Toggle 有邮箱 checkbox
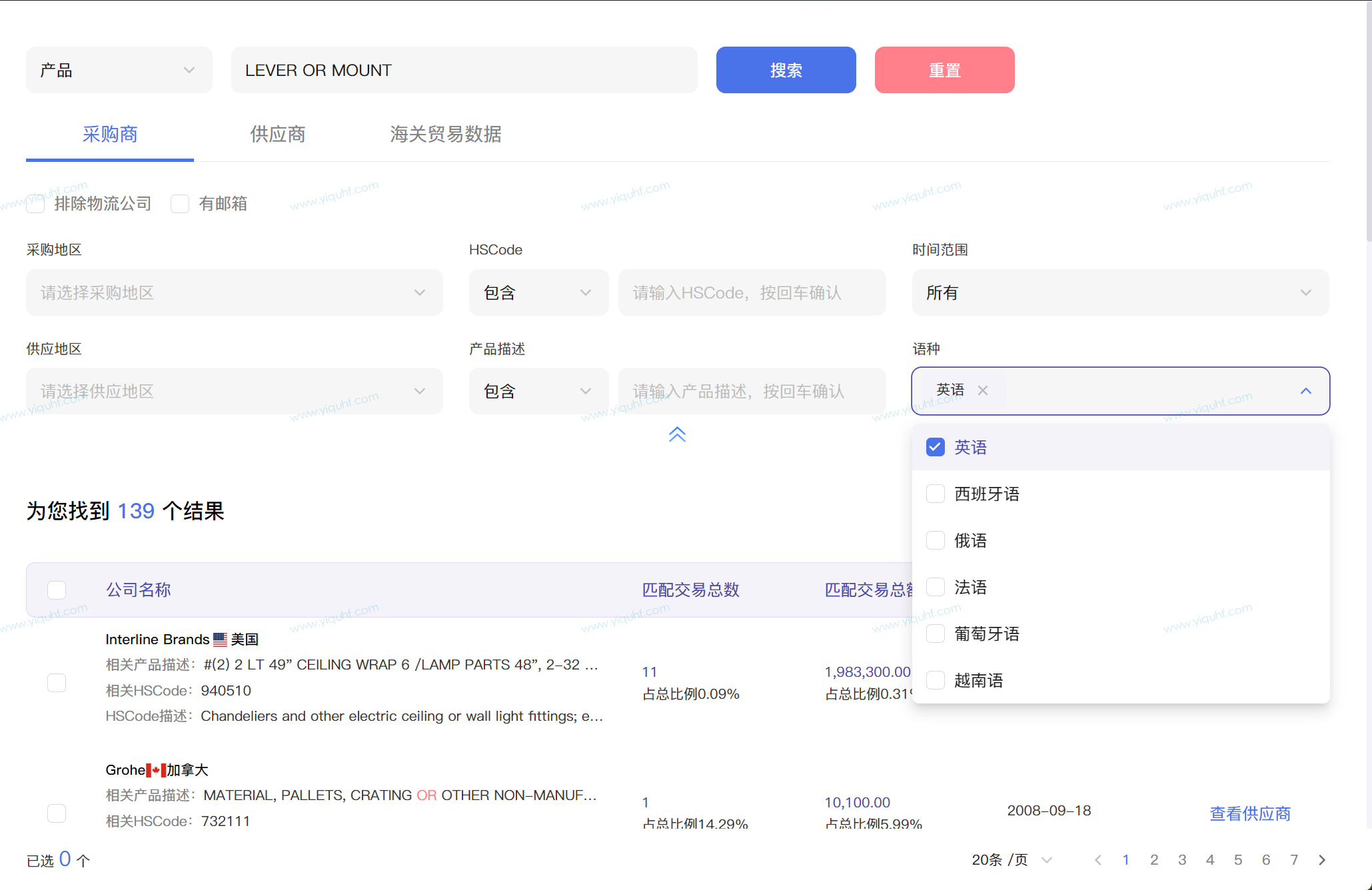1372x890 pixels. pos(180,204)
